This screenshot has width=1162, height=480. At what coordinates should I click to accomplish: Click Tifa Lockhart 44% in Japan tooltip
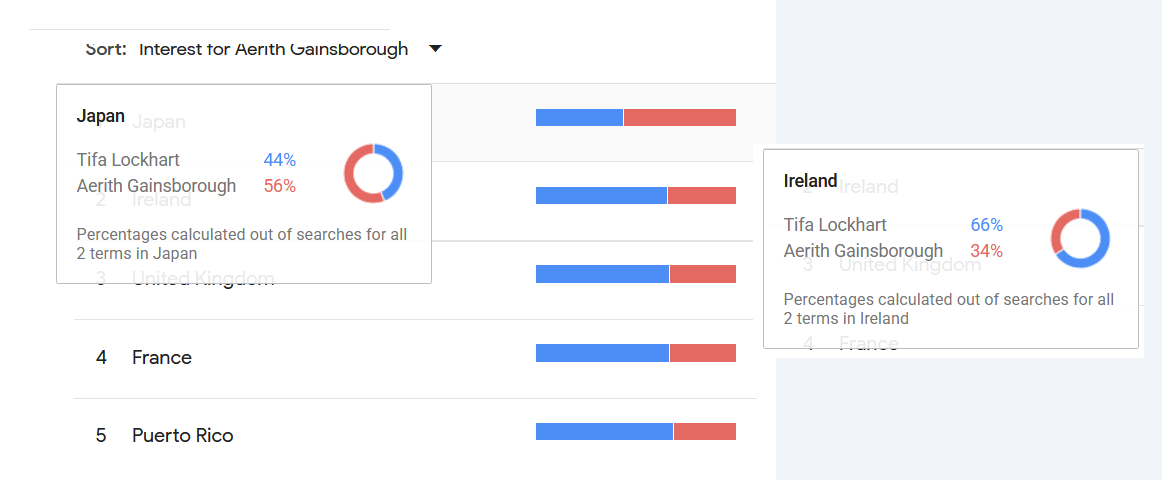[186, 159]
